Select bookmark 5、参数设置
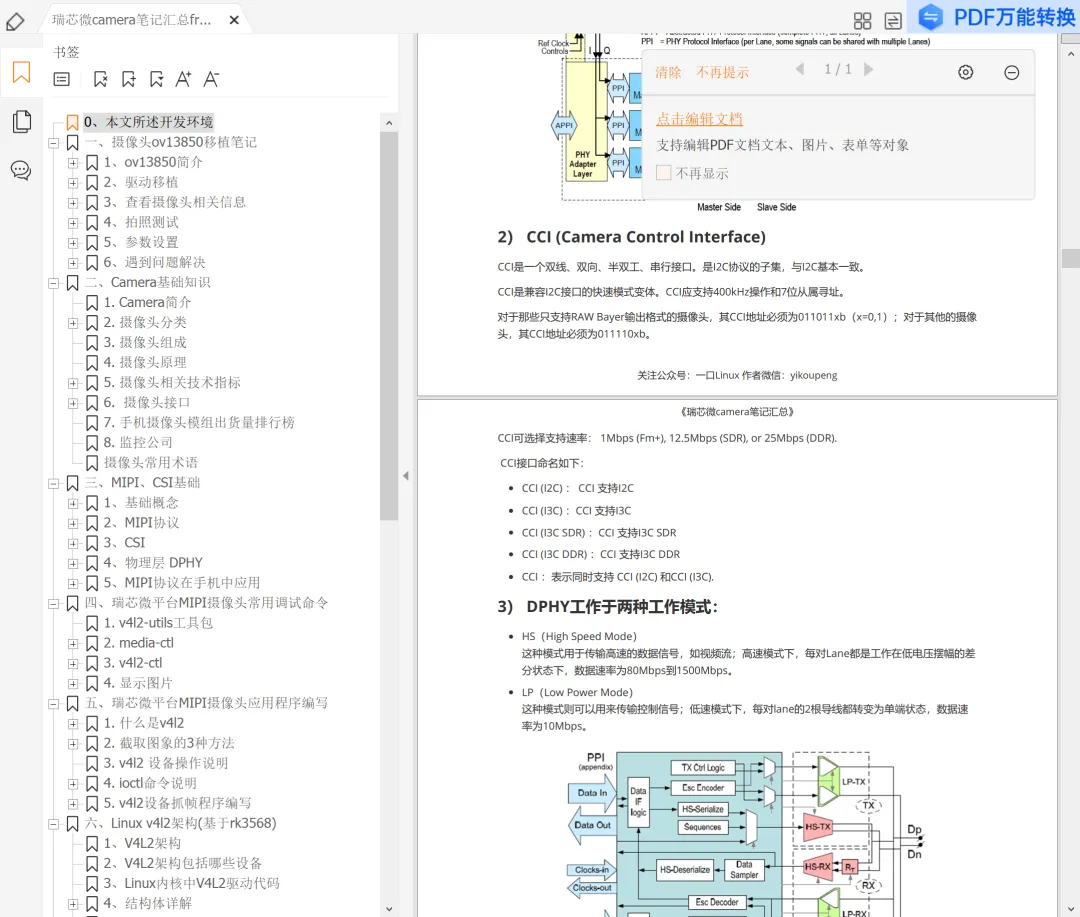The height and width of the screenshot is (917, 1080). [x=141, y=242]
